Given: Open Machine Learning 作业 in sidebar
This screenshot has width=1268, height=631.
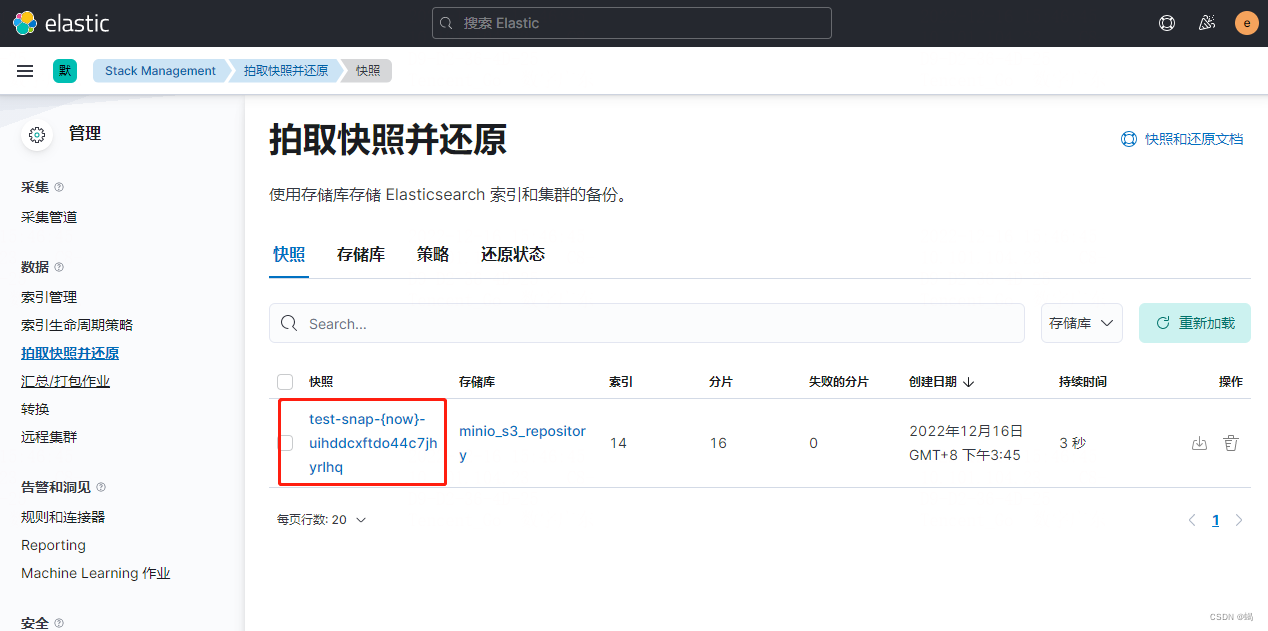Looking at the screenshot, I should pyautogui.click(x=96, y=573).
